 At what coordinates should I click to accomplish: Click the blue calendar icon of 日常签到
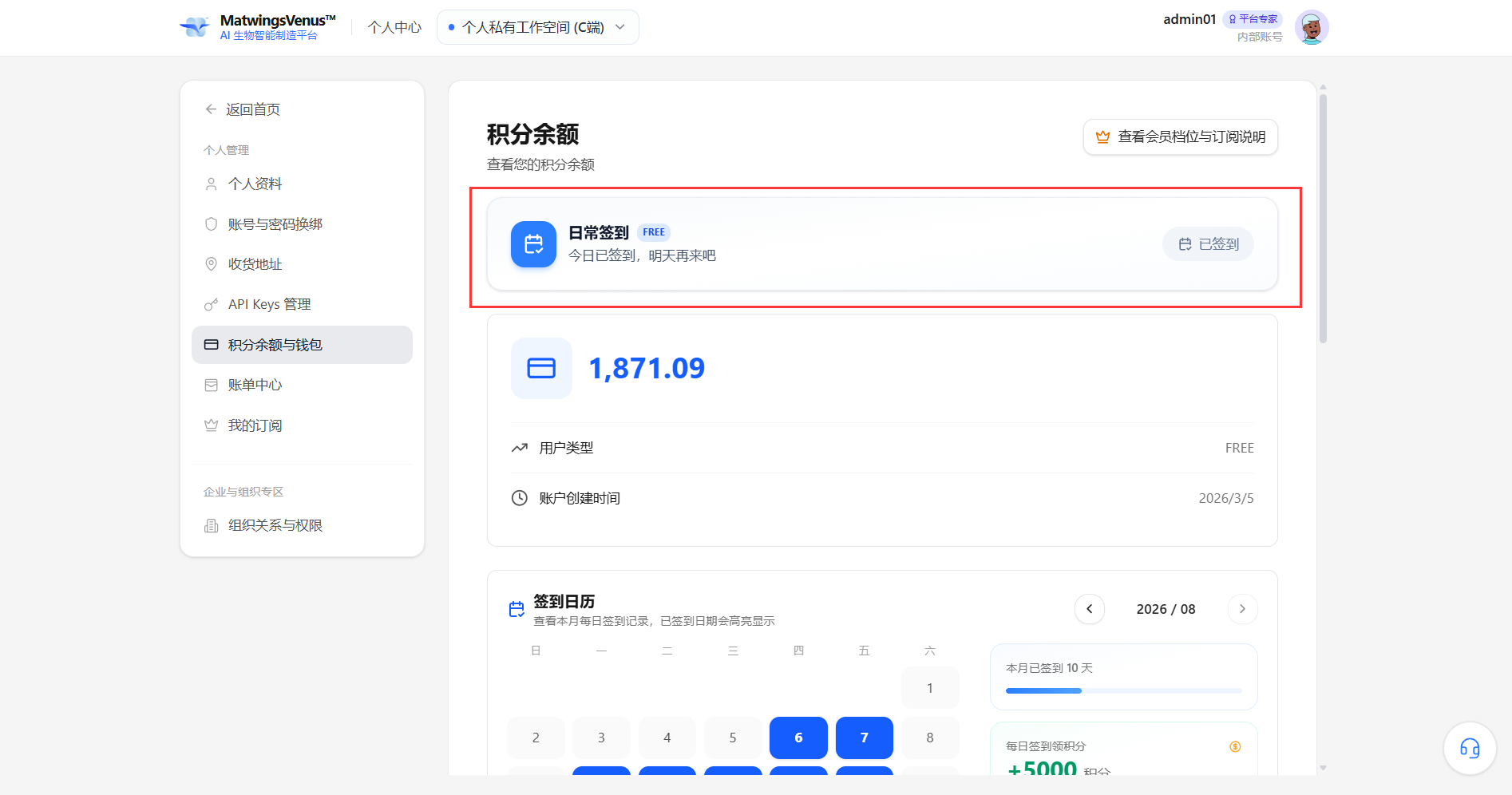533,244
